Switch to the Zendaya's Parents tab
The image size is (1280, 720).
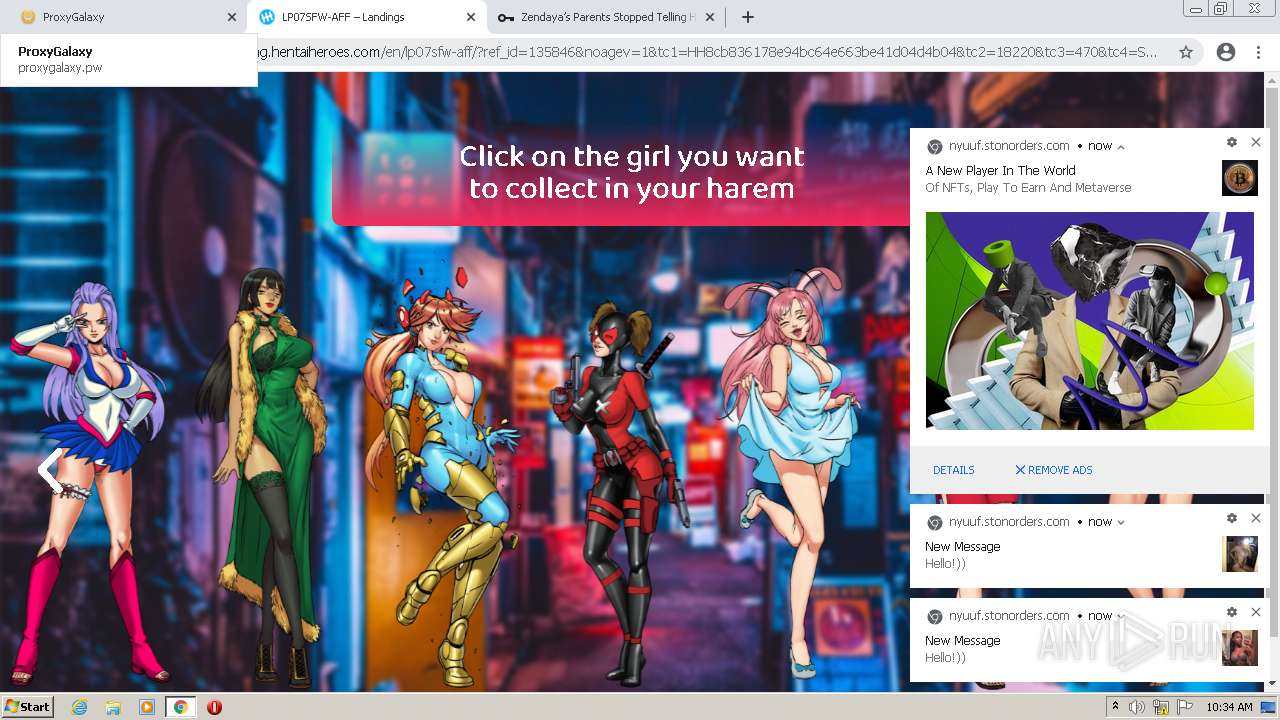(x=606, y=17)
